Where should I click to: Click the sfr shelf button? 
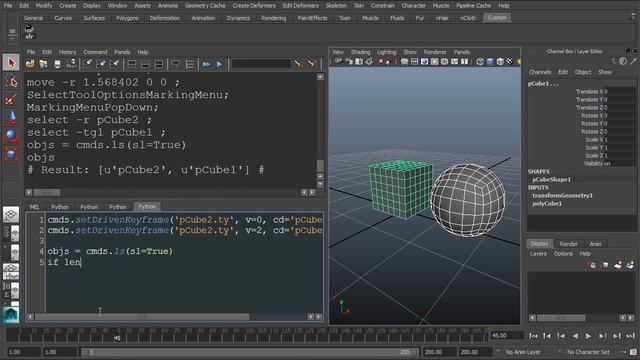coord(29,33)
